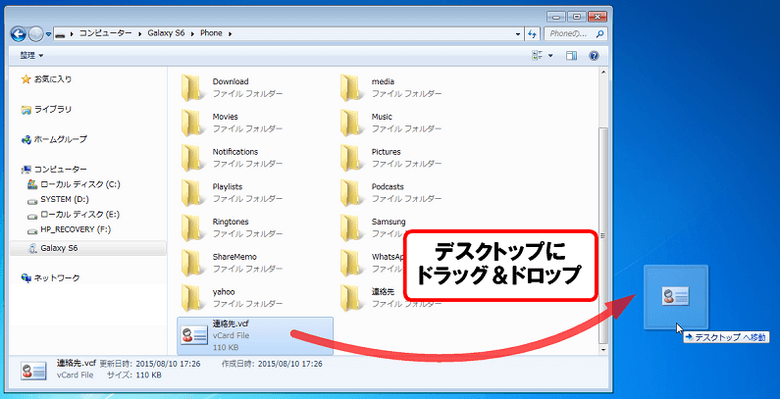Click the Music folder name label
The image size is (780, 399).
(x=382, y=117)
